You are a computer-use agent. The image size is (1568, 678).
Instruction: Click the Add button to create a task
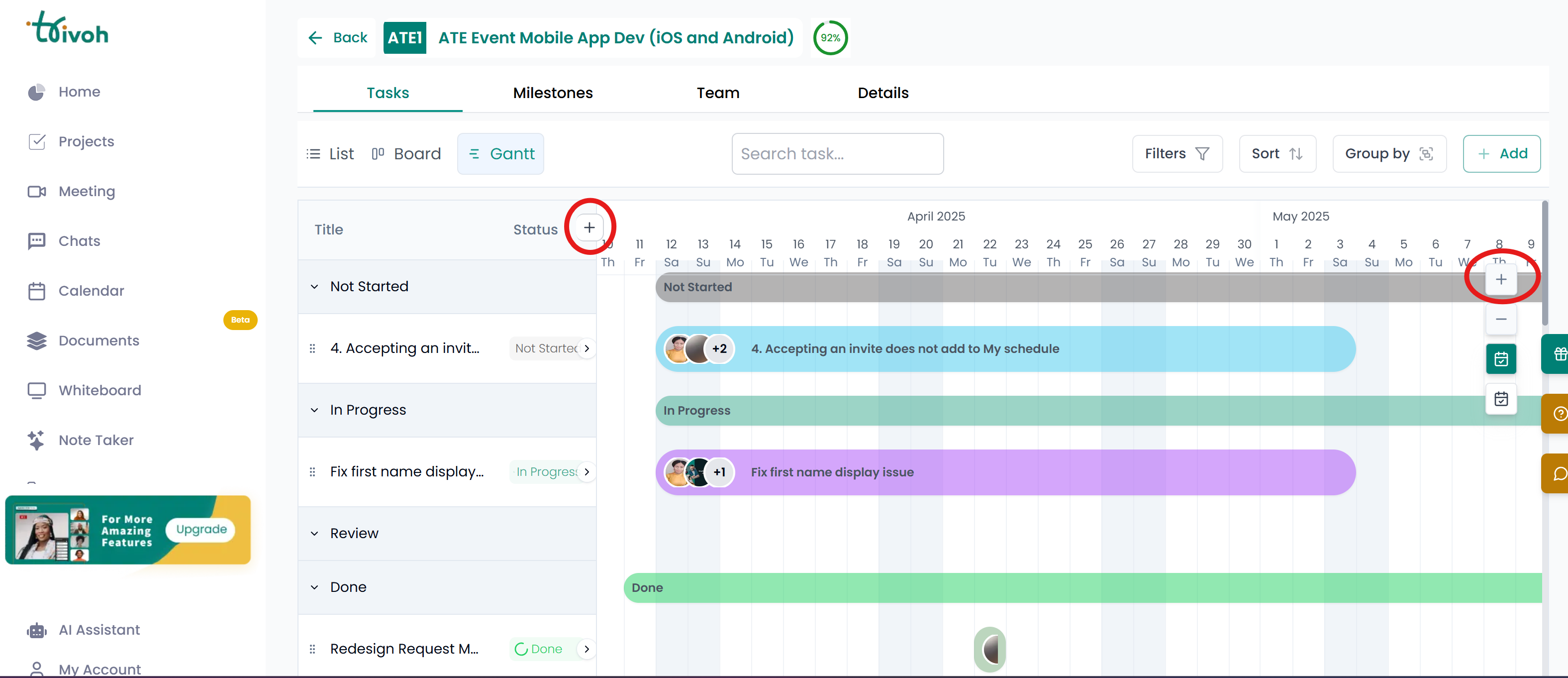1502,153
